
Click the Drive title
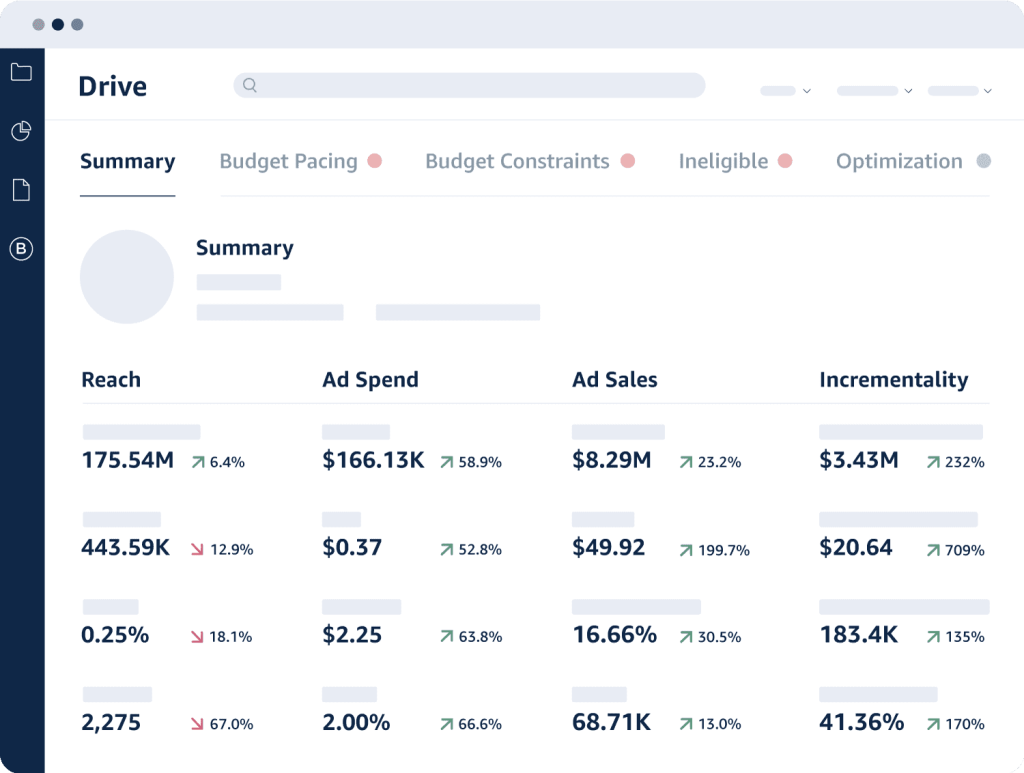coord(112,86)
